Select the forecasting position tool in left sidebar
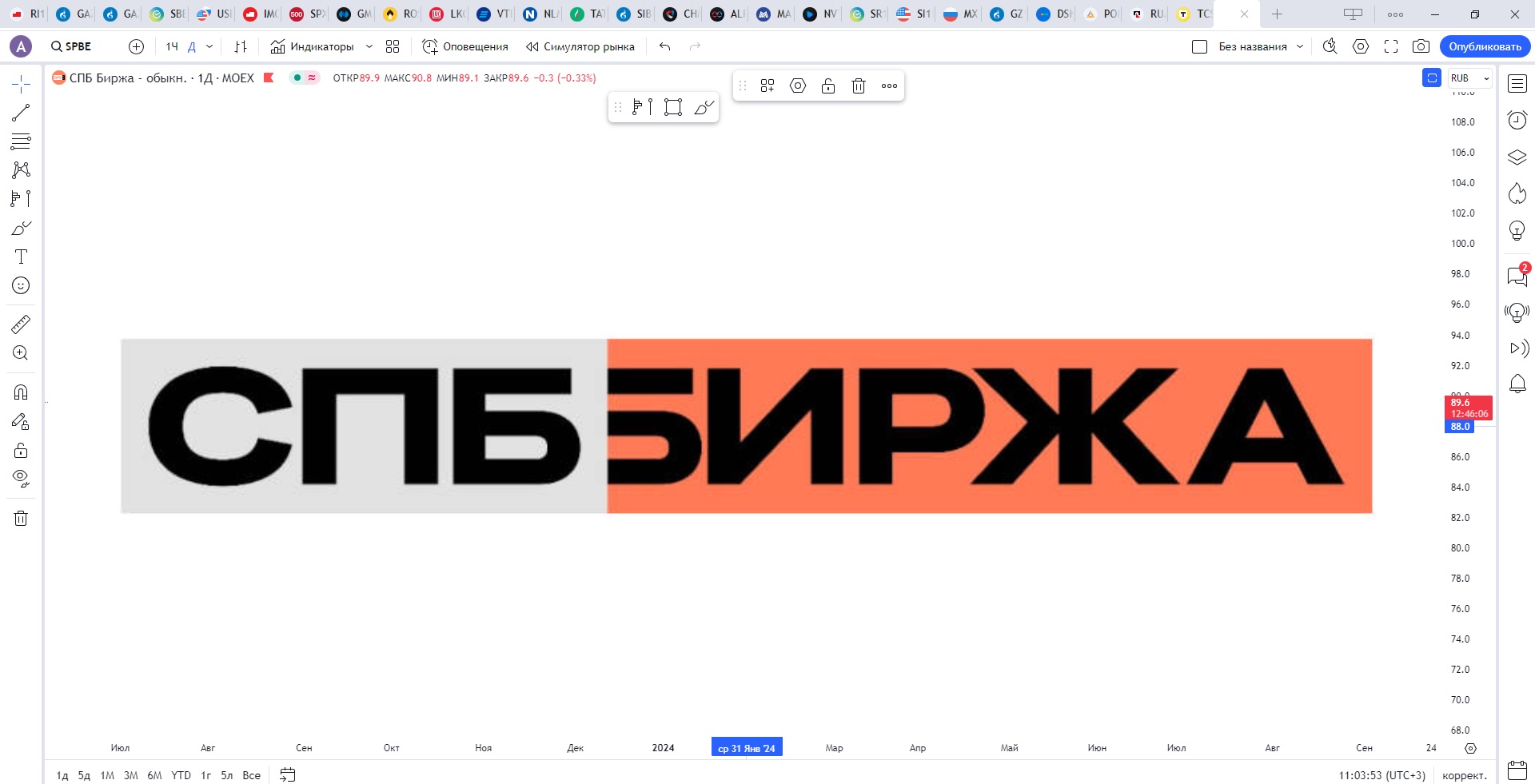 21,199
